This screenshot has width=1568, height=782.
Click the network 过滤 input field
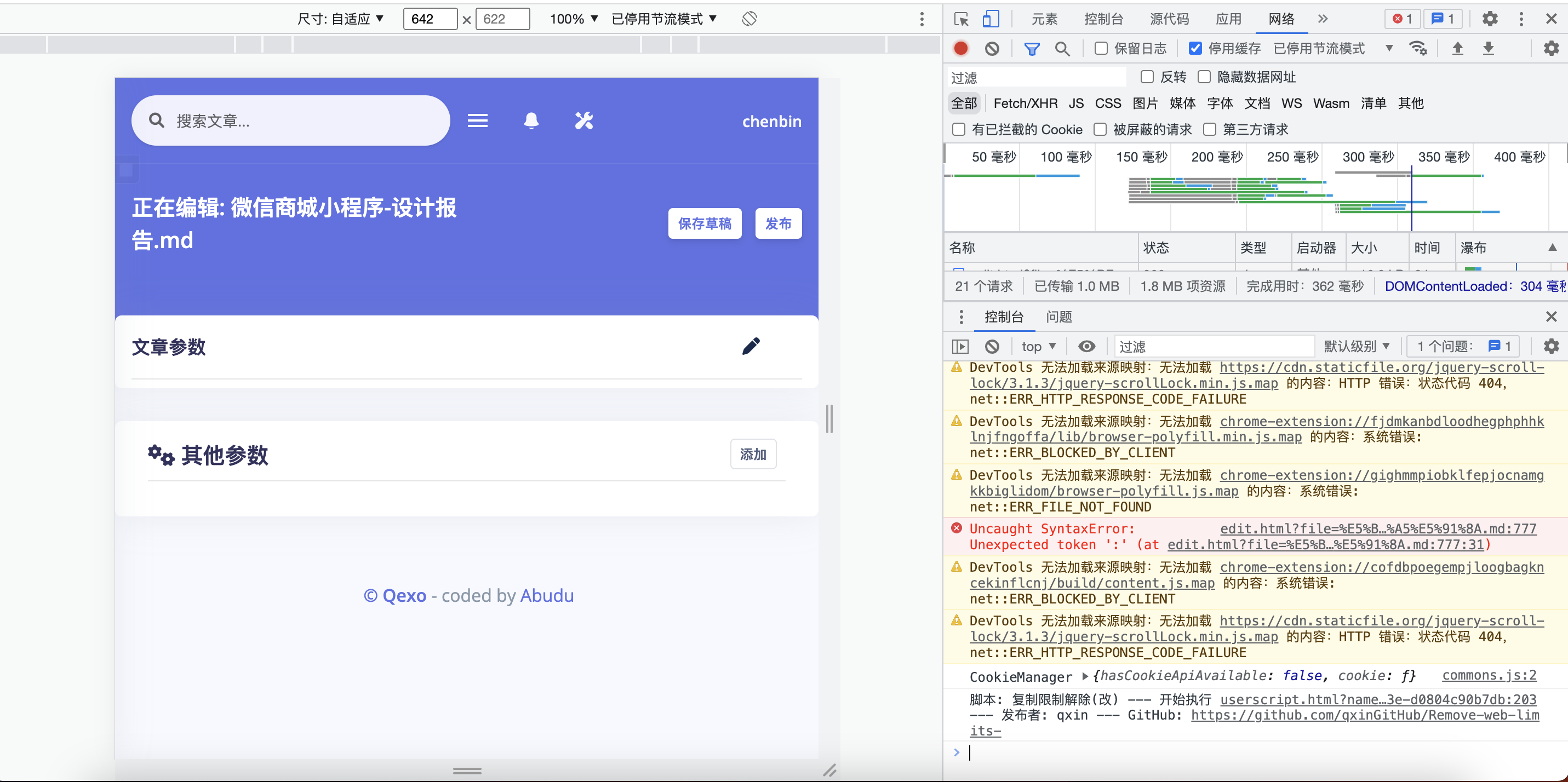point(1037,77)
